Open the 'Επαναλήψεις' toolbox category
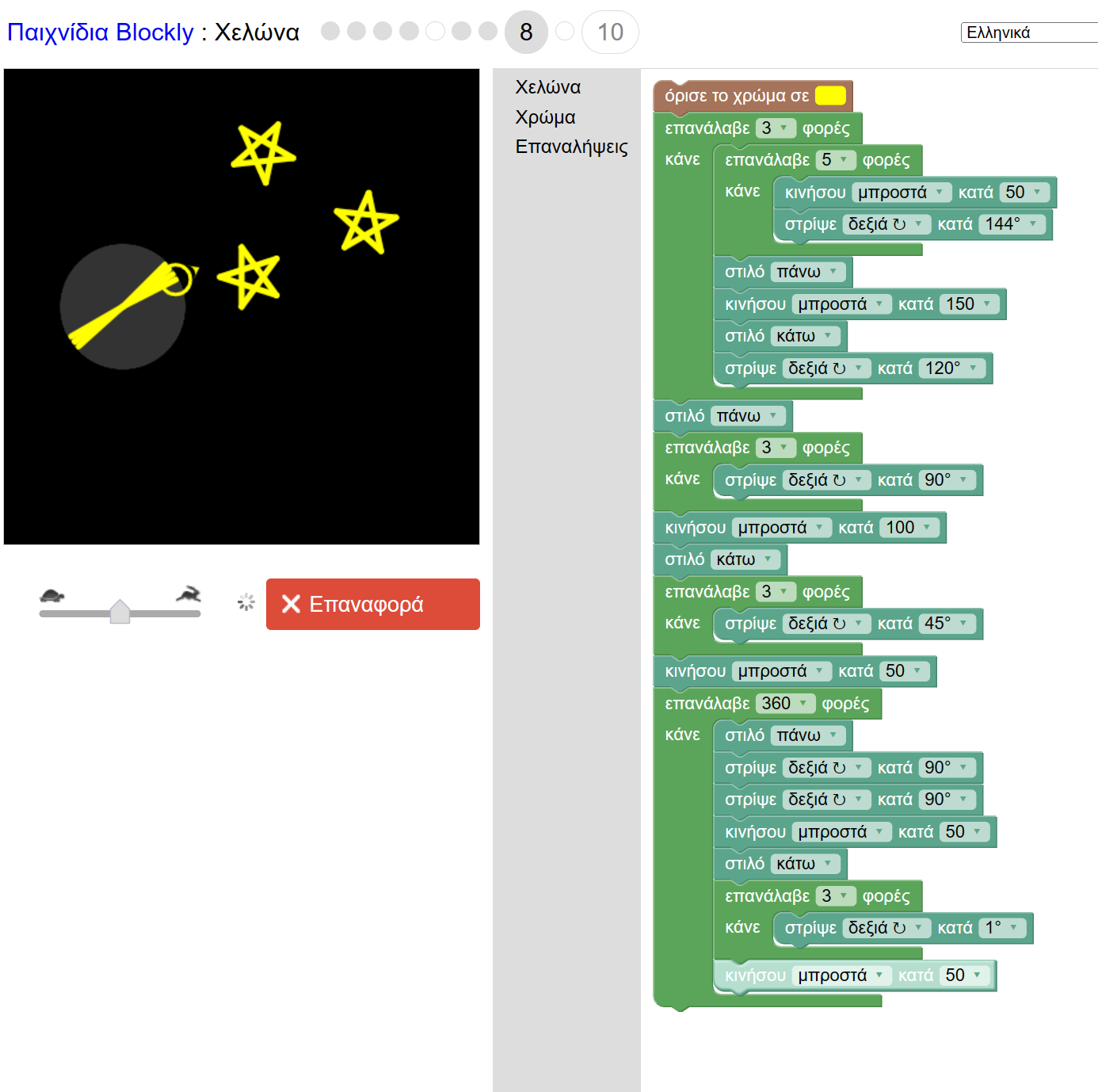The height and width of the screenshot is (1092, 1098). tap(571, 147)
